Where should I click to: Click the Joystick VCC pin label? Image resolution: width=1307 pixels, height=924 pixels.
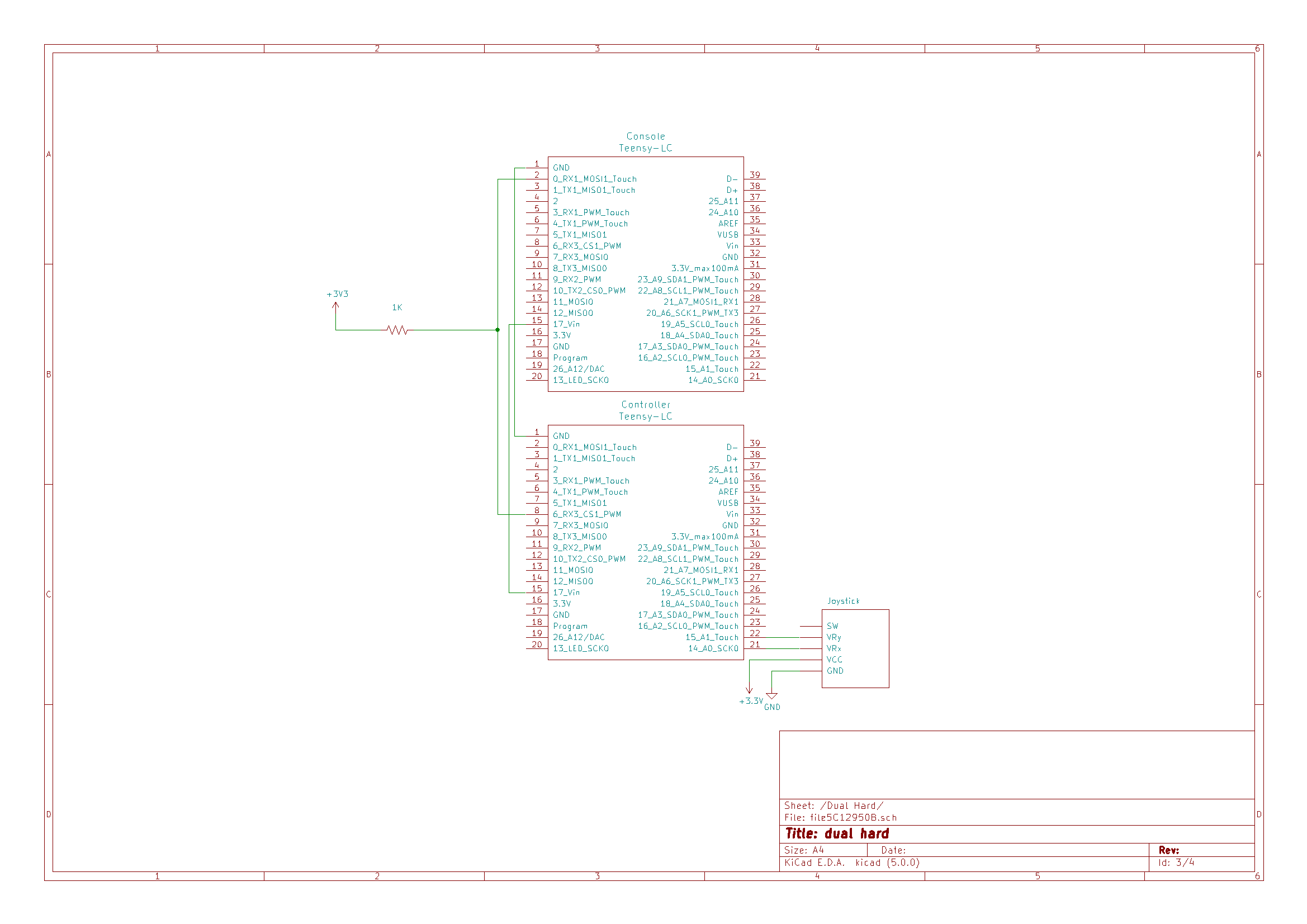coord(835,660)
